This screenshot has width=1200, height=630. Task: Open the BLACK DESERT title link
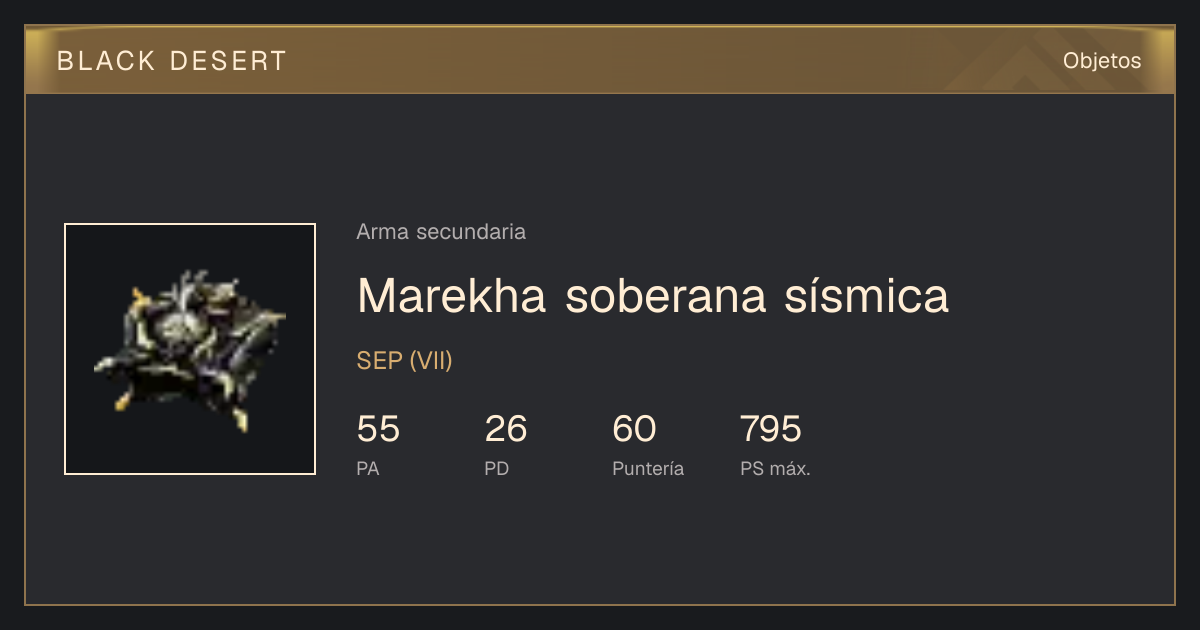[x=172, y=61]
